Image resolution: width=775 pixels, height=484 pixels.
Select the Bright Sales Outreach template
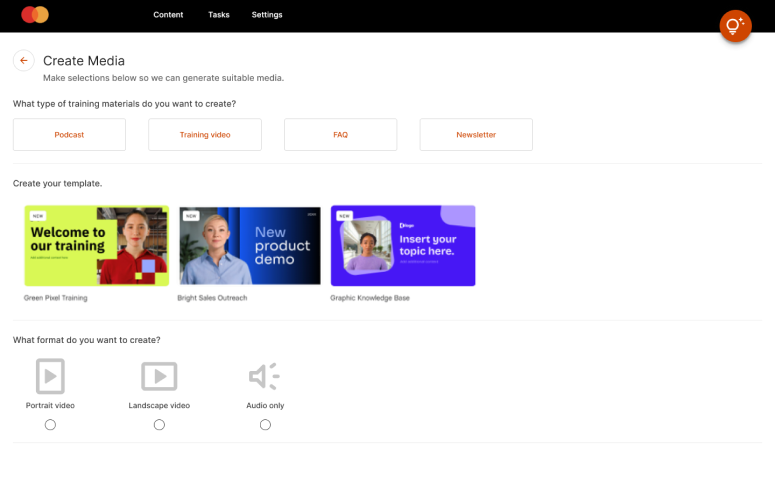click(x=250, y=246)
